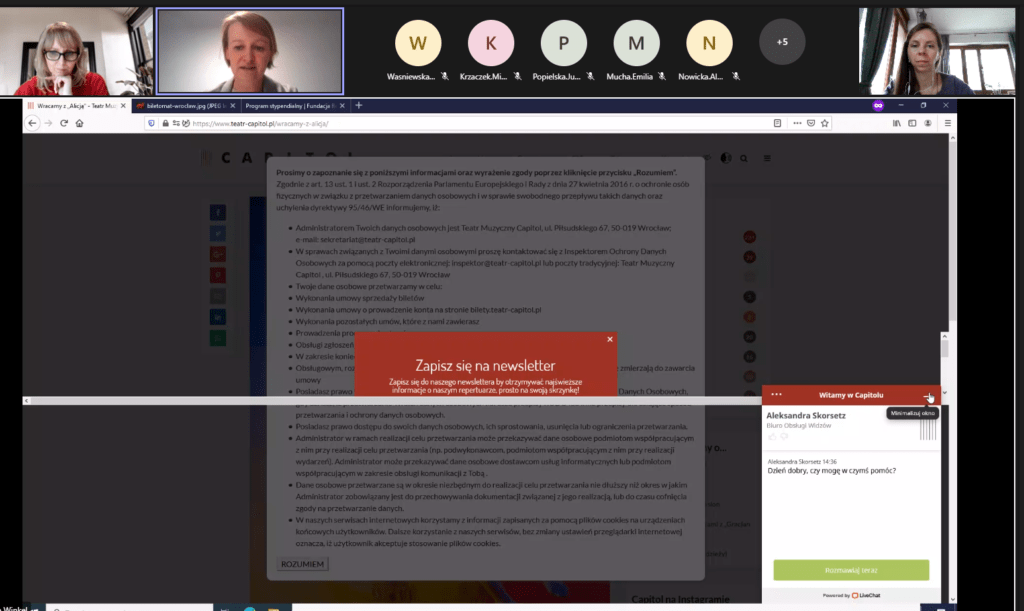Select the M participant avatar Mucha Emilia

tap(637, 43)
